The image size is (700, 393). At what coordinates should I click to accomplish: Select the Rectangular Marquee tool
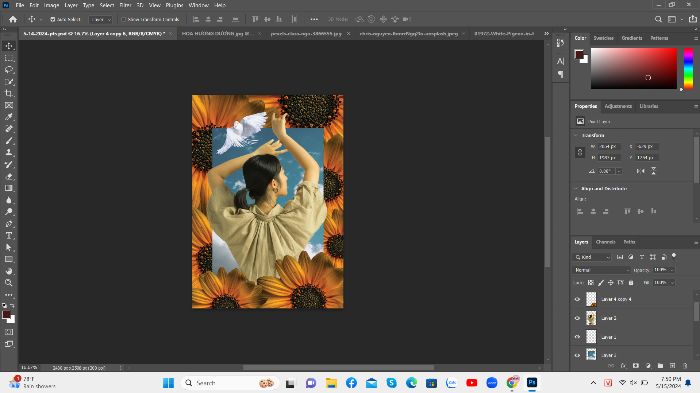coord(9,58)
